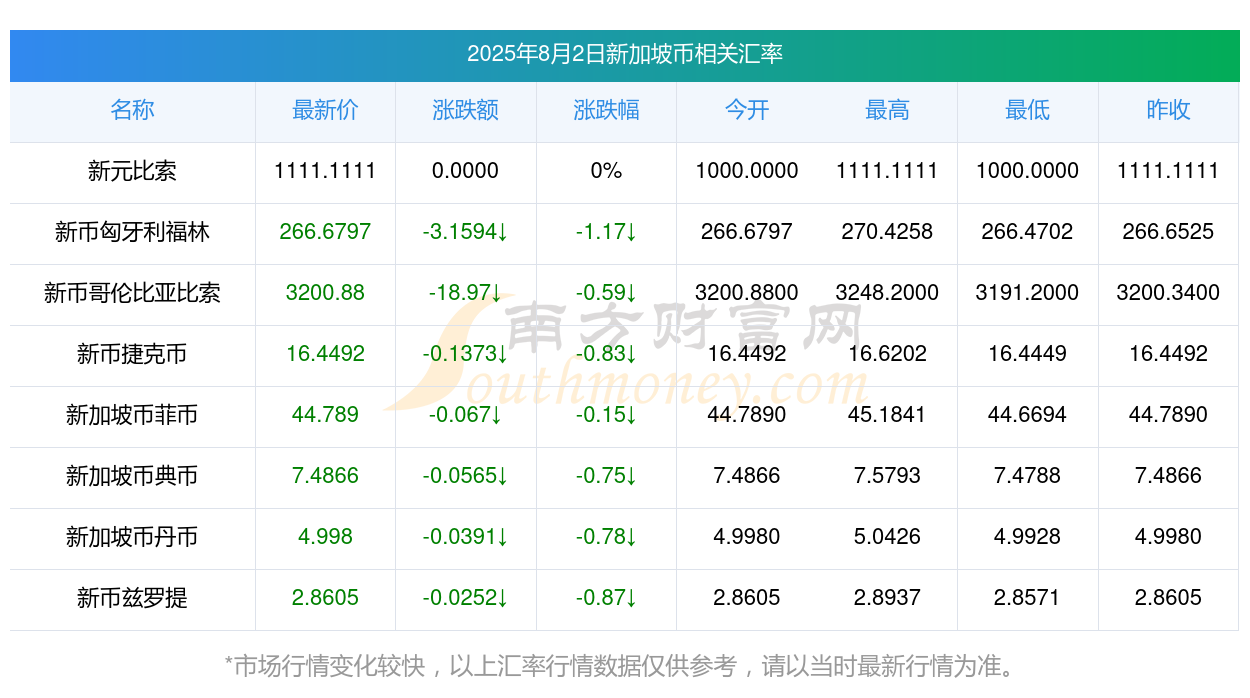The image size is (1250, 698).
Task: Click high value 5.0426
Action: (x=887, y=537)
